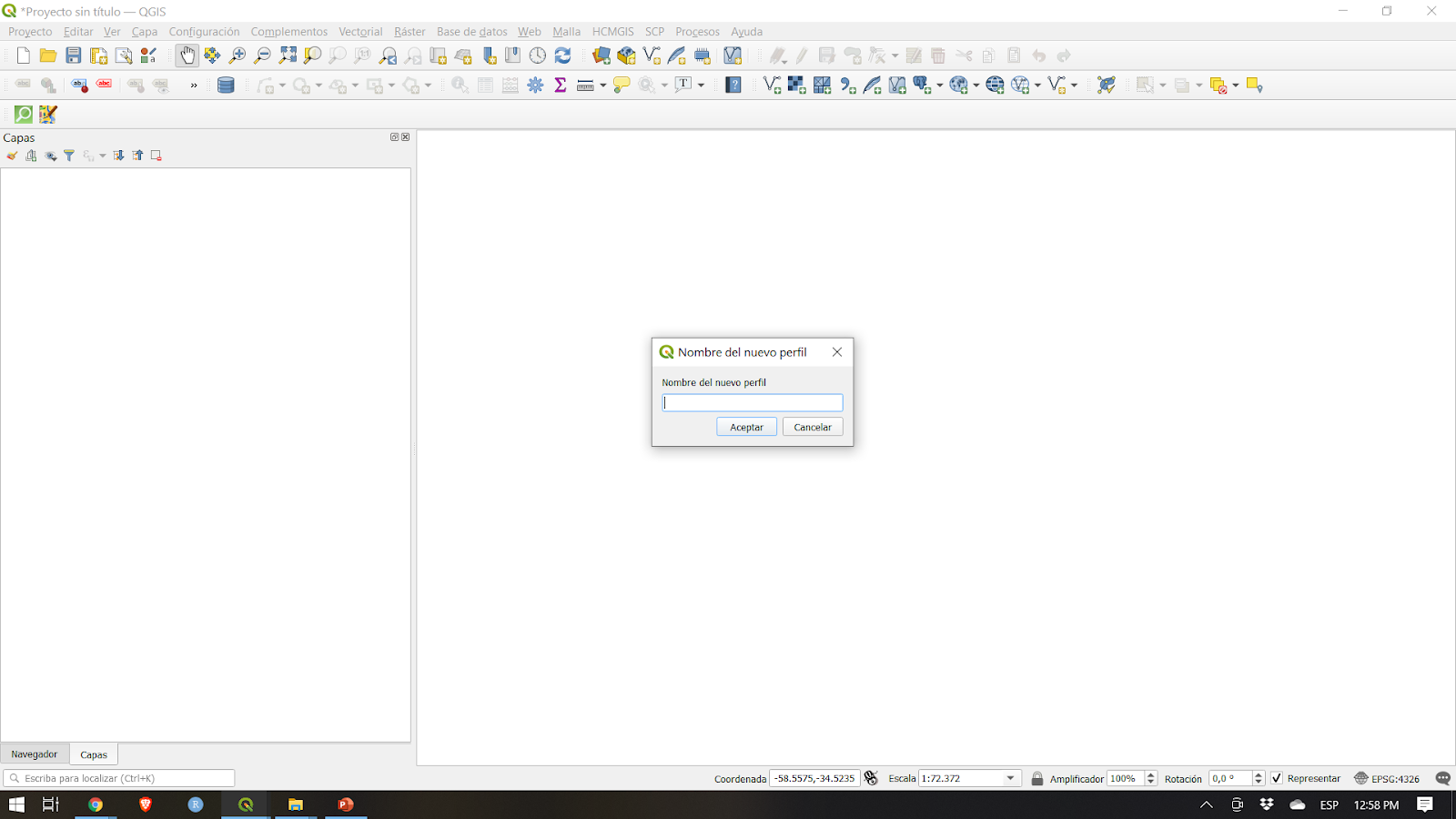1456x819 pixels.
Task: Filter legend funnel icon in Capas
Action: 69,156
